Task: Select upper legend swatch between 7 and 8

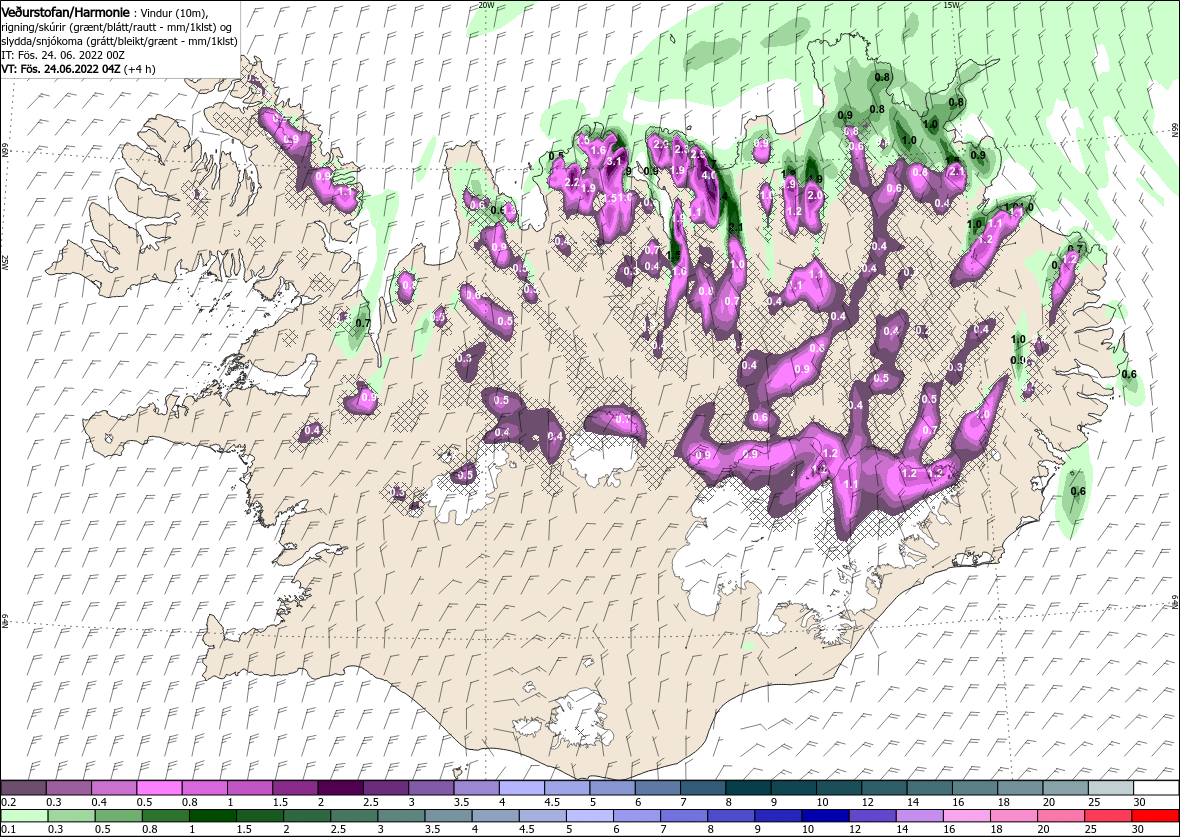Action: [x=704, y=788]
